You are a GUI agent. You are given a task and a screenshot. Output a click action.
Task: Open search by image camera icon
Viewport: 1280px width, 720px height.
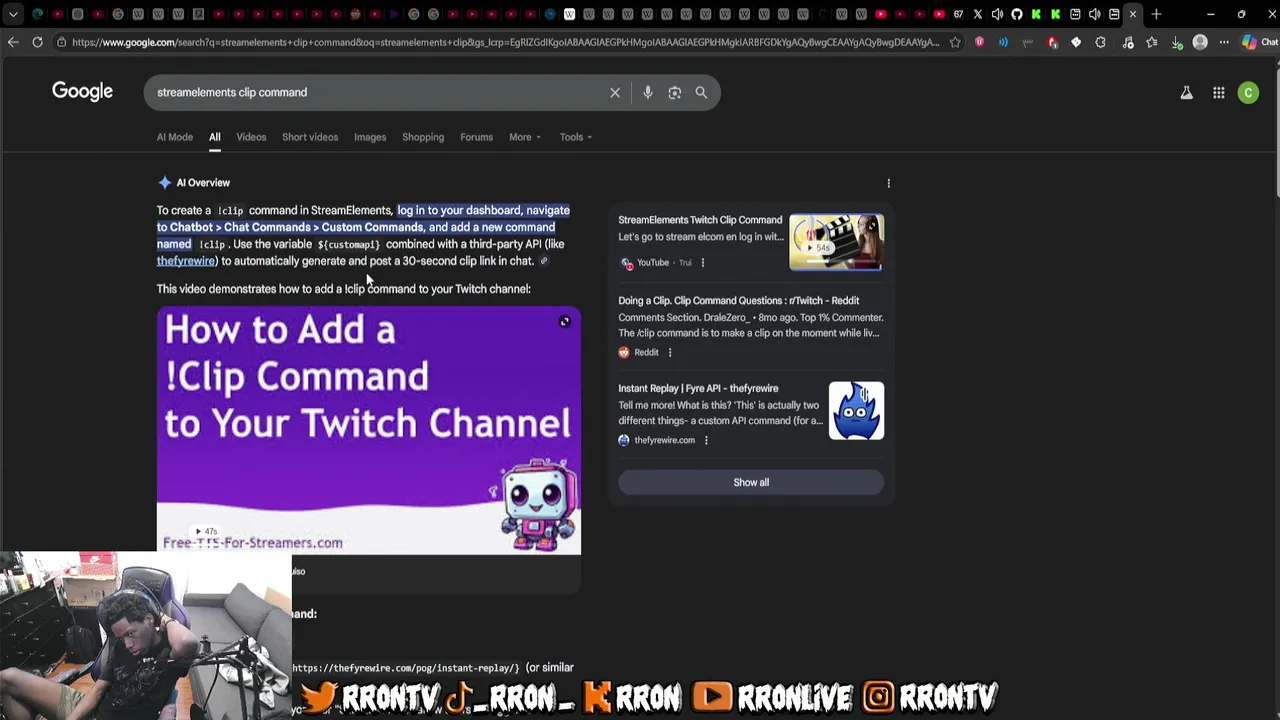(675, 93)
